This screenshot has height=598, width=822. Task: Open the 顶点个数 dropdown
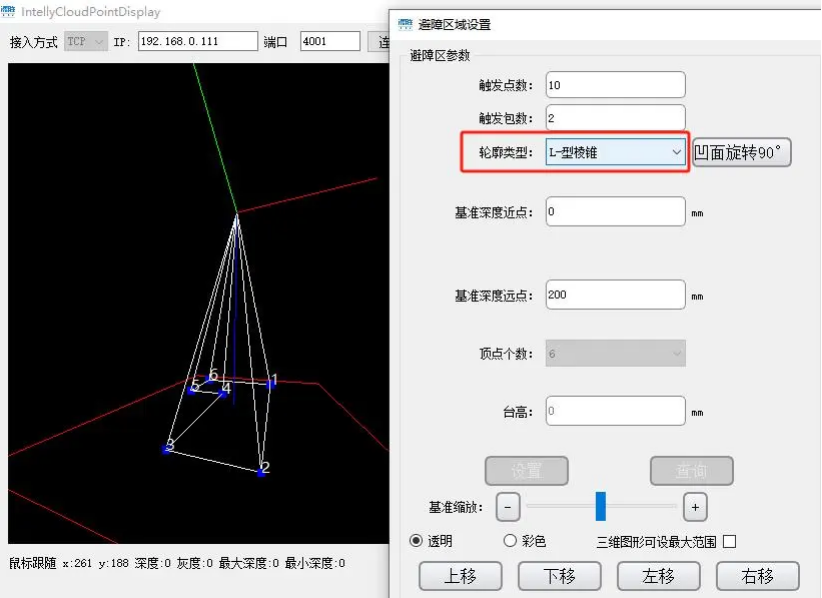615,353
